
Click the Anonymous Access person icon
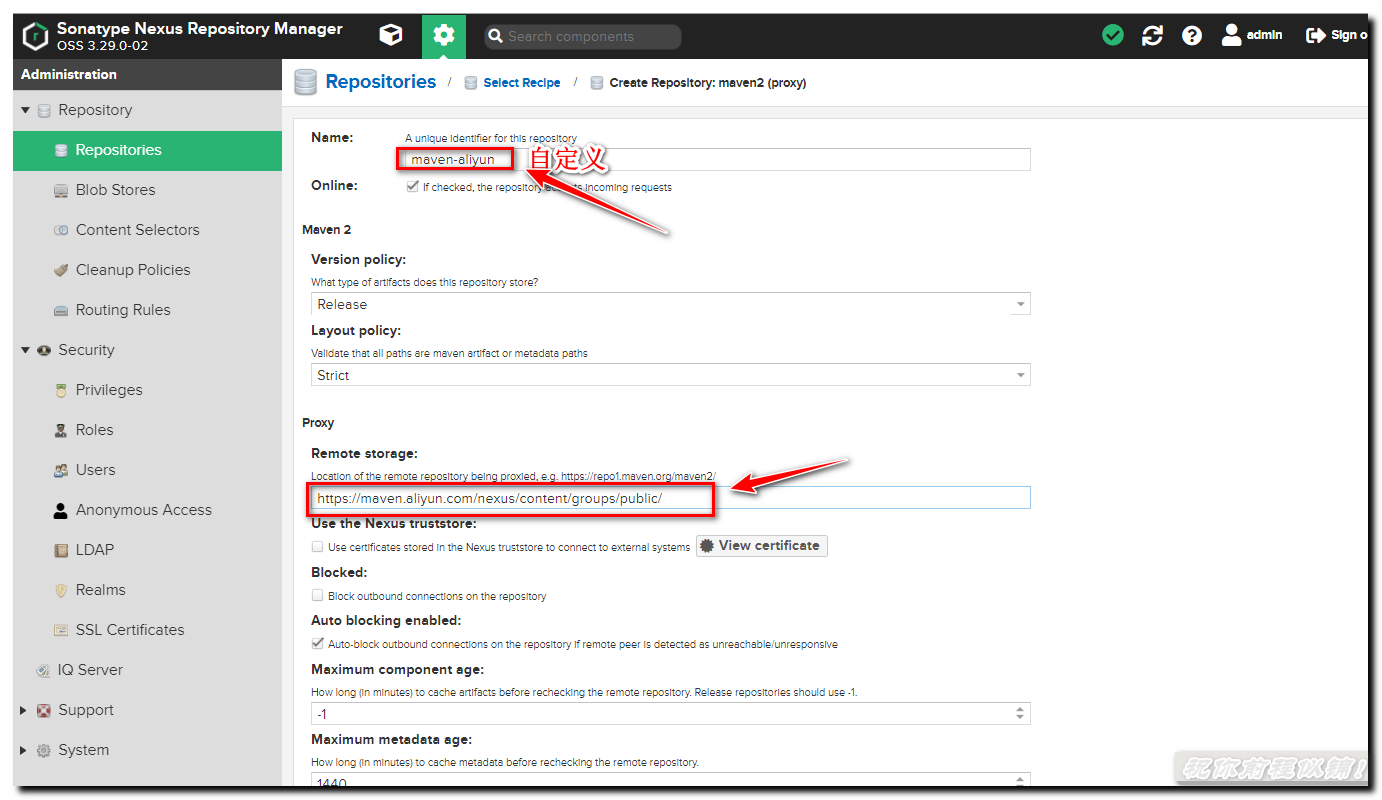(x=60, y=510)
